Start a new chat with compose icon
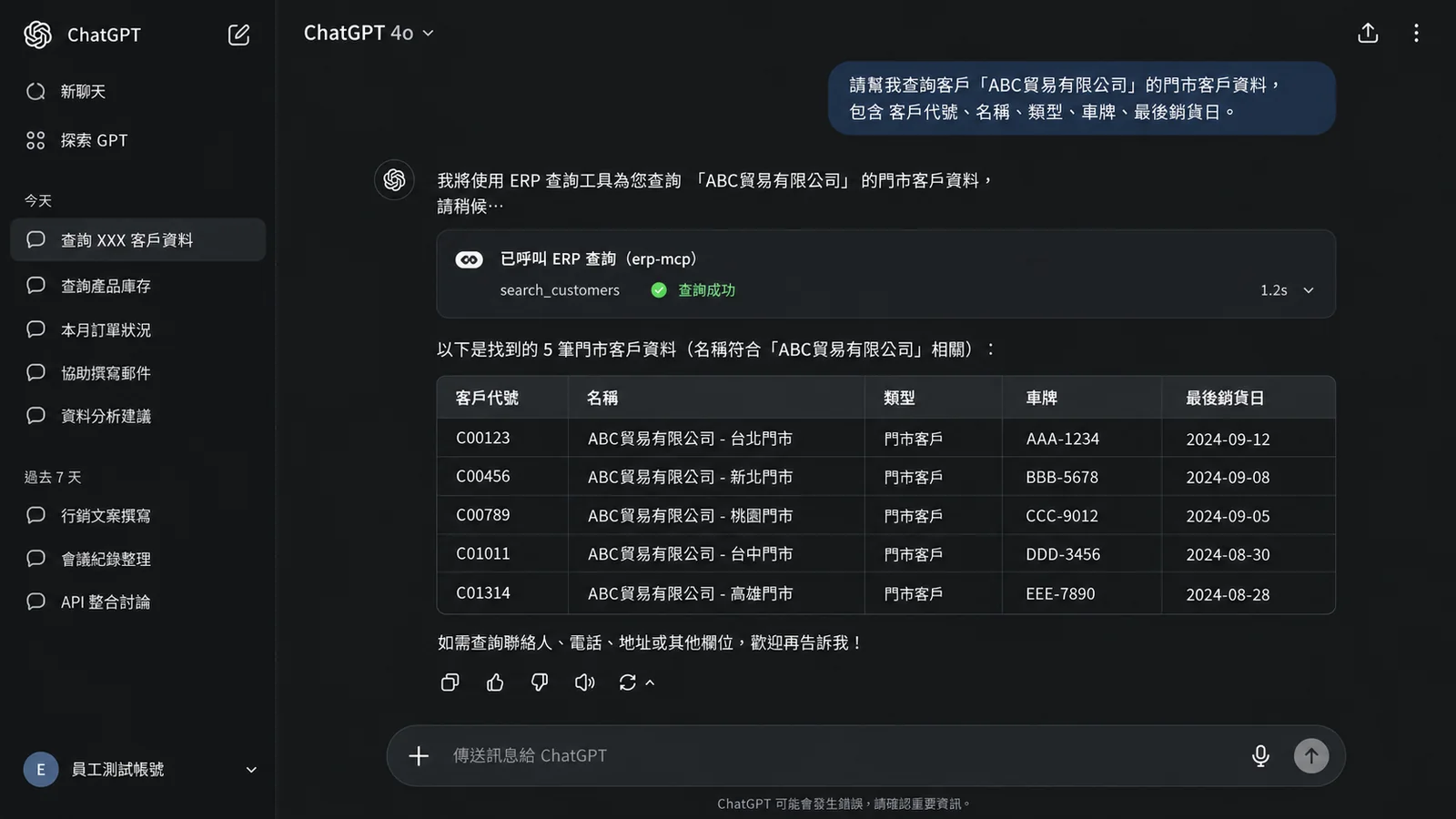The image size is (1456, 819). coord(238,35)
